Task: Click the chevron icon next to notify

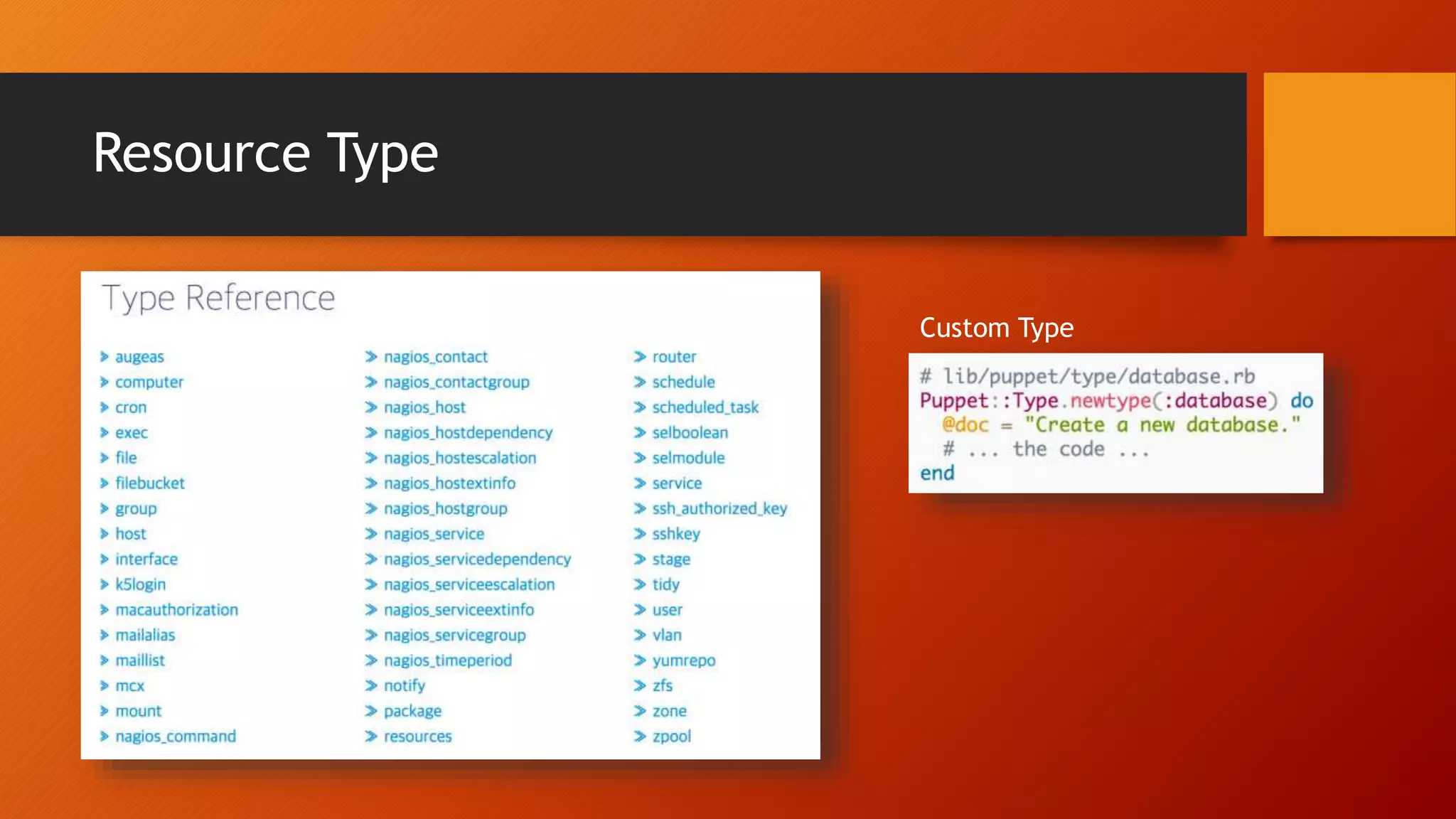Action: point(371,685)
